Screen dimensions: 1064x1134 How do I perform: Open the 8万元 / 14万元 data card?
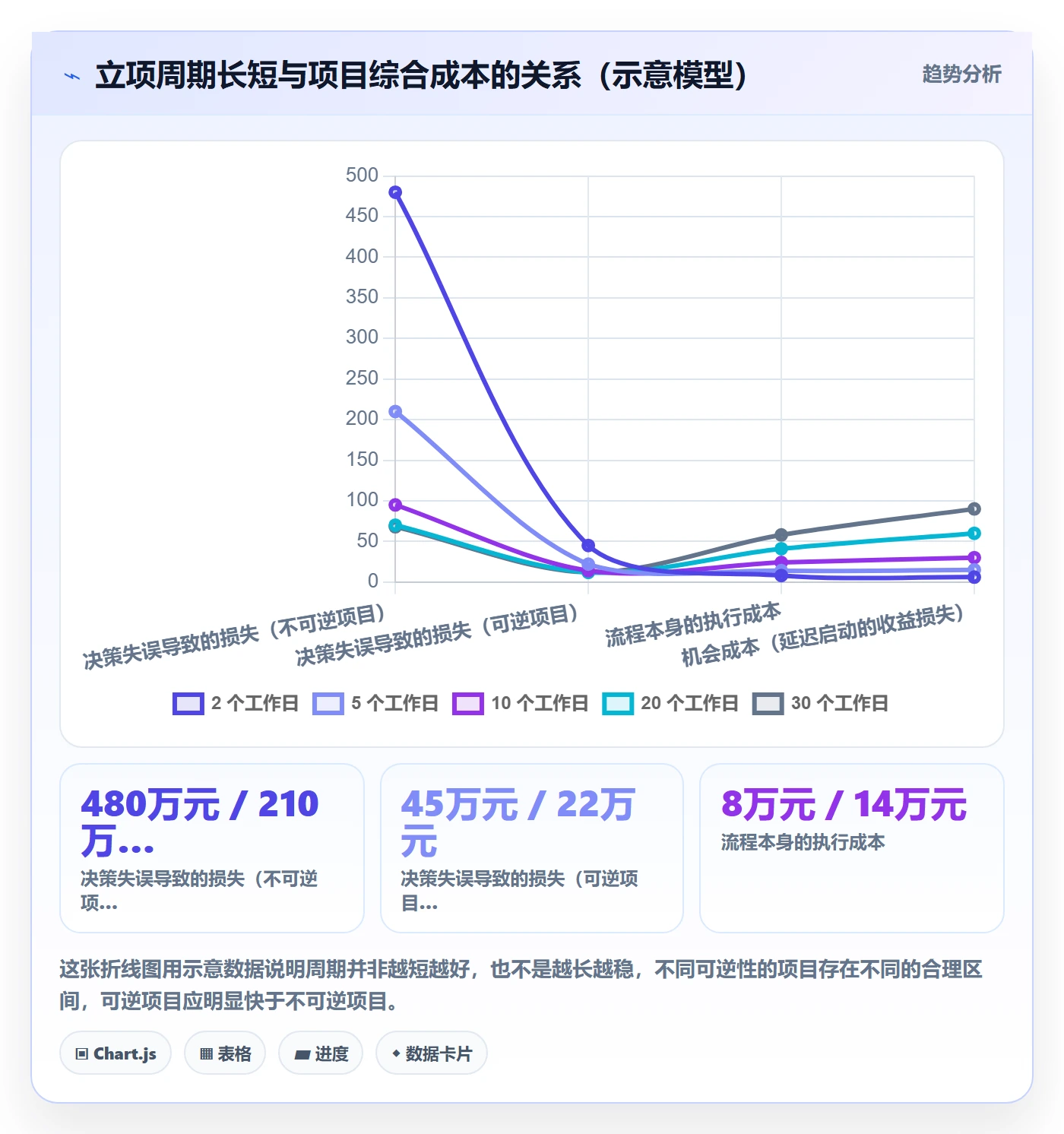pos(852,848)
